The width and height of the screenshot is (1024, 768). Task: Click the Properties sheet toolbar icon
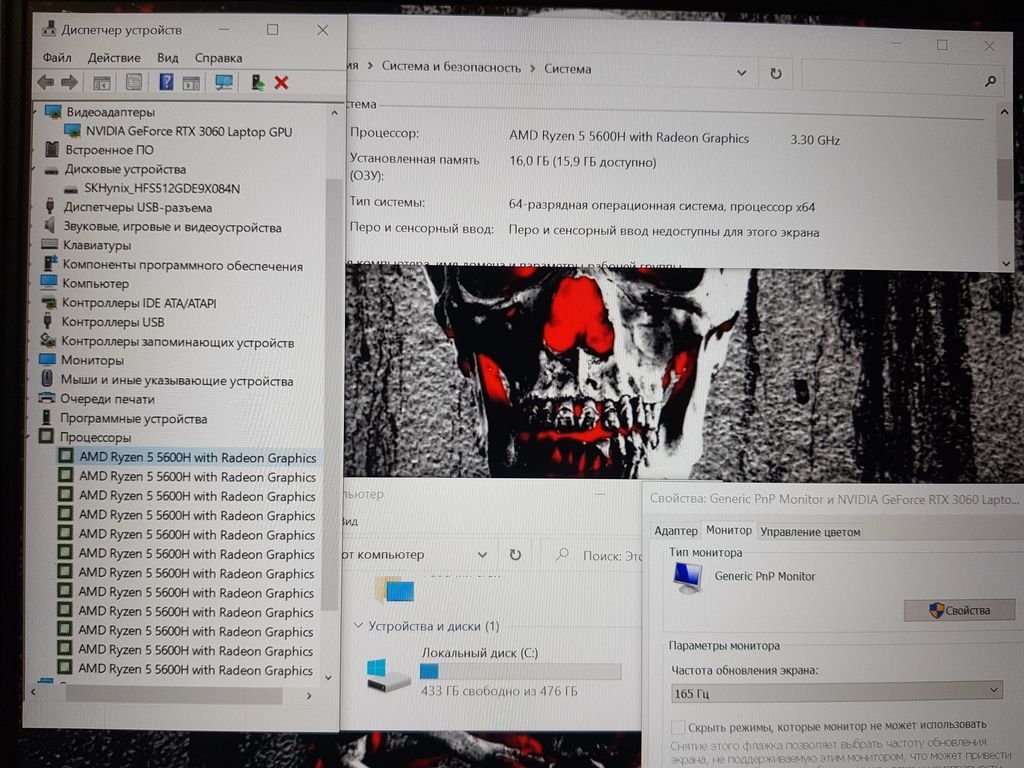[134, 82]
